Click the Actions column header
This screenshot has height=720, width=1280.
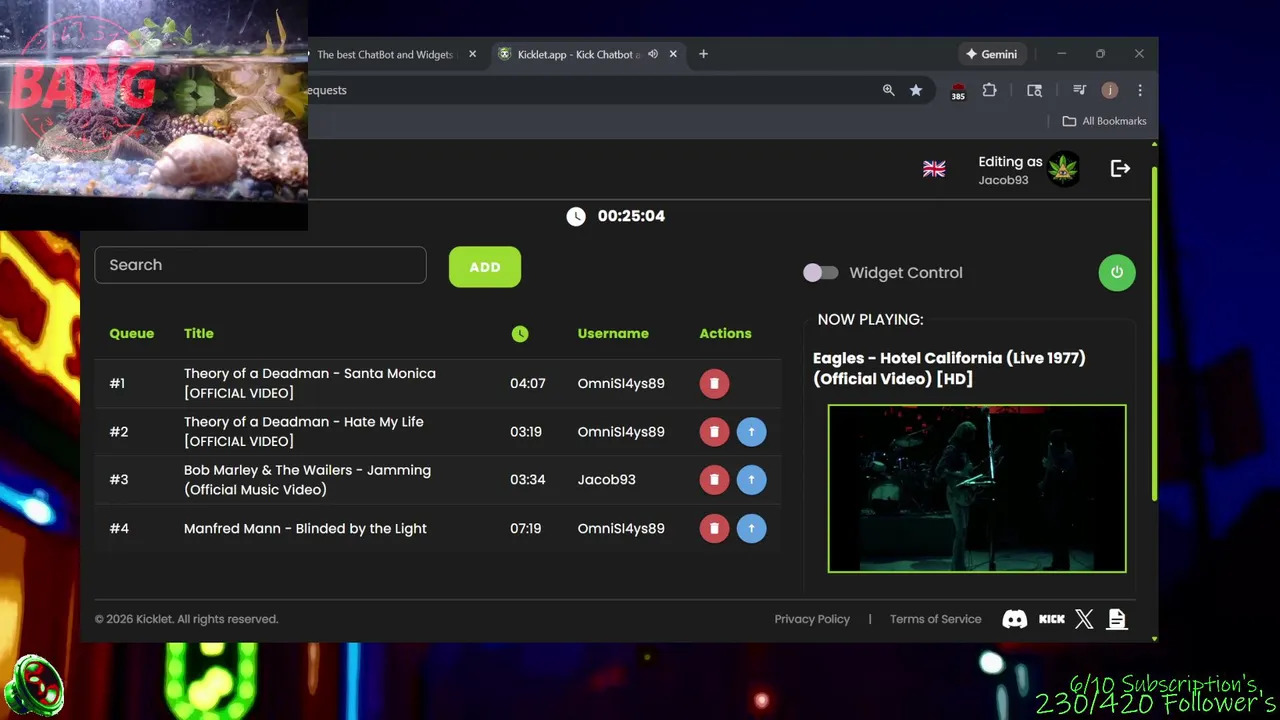[725, 334]
